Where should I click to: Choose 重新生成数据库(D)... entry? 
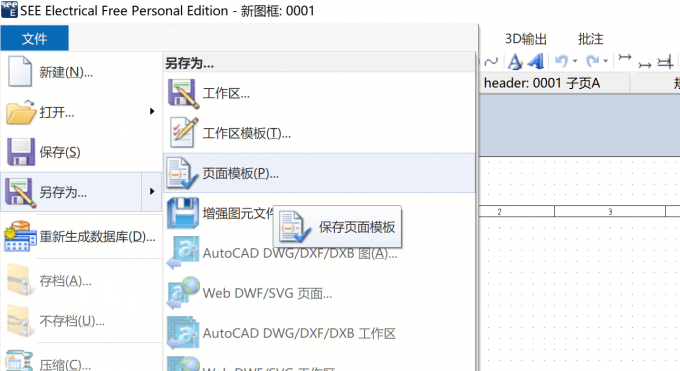pyautogui.click(x=97, y=236)
